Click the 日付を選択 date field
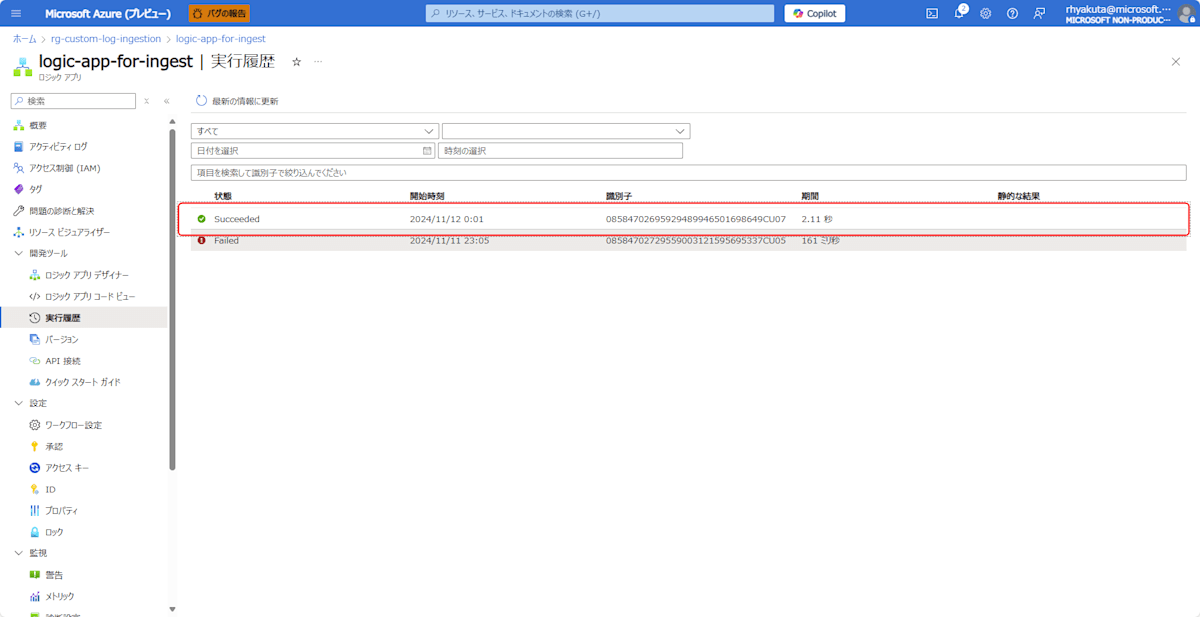Screen dimensions: 1200x617 pos(313,150)
